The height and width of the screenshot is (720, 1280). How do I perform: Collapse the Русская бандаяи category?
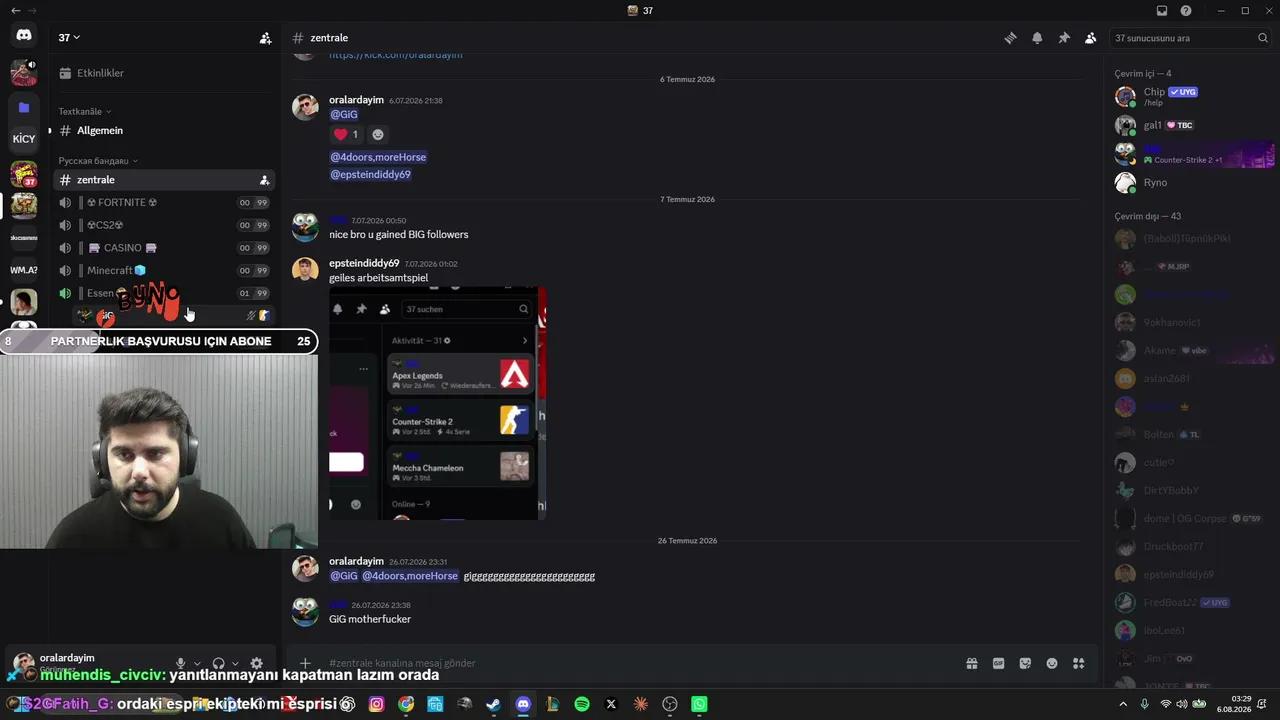point(98,161)
